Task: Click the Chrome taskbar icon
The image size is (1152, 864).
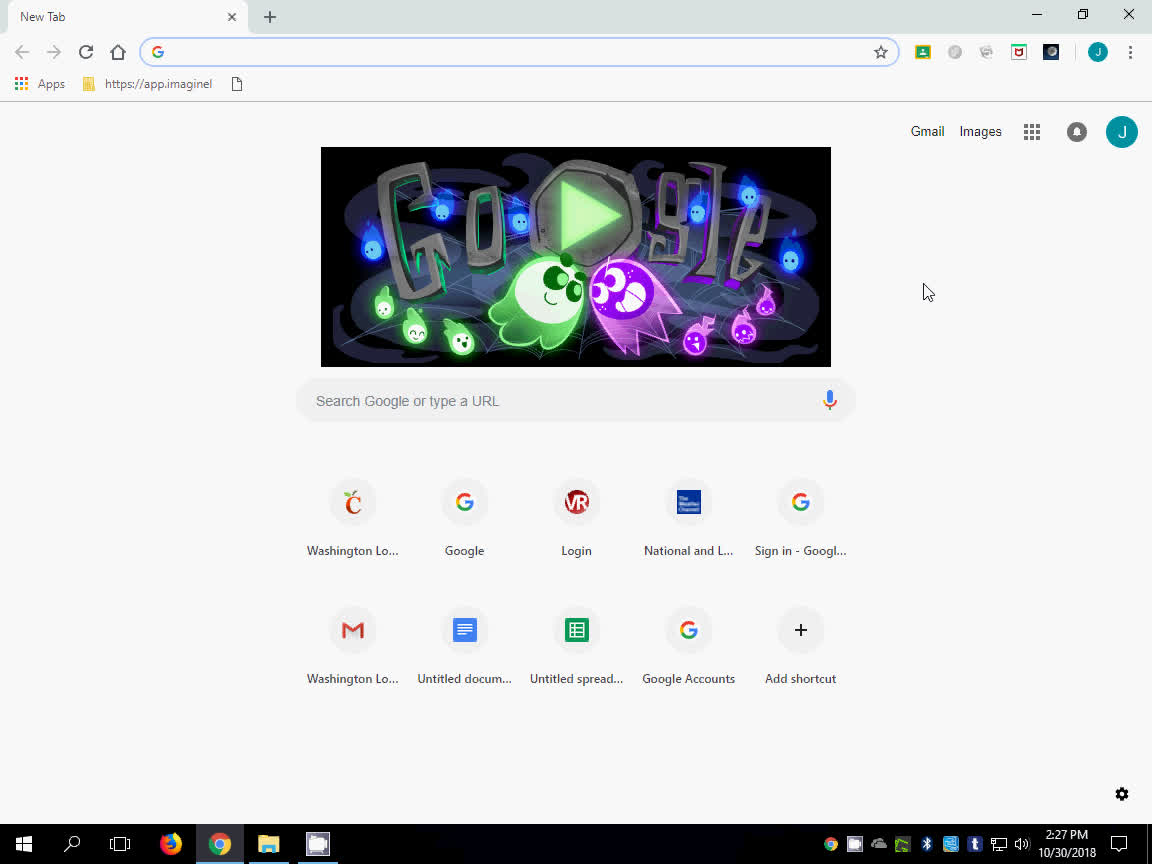Action: pyautogui.click(x=220, y=844)
